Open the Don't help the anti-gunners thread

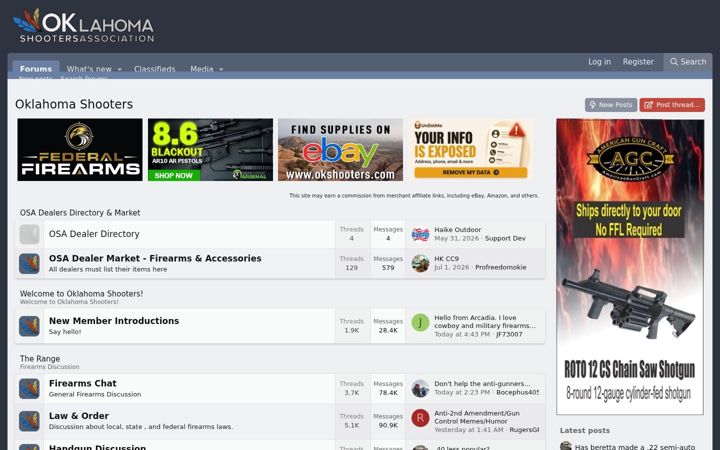(x=482, y=383)
